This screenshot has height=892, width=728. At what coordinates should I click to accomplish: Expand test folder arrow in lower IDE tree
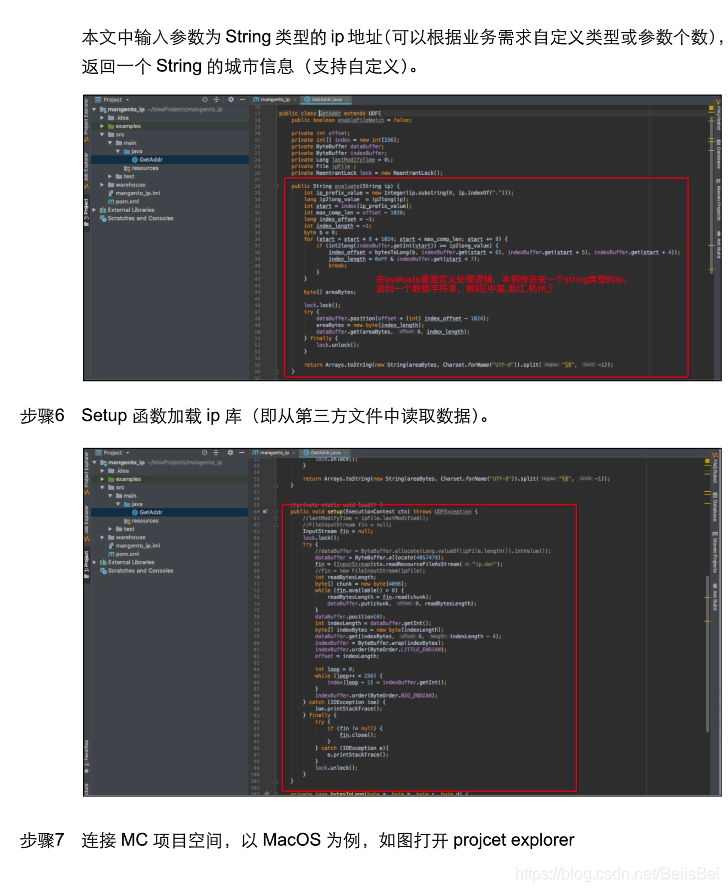tap(110, 529)
